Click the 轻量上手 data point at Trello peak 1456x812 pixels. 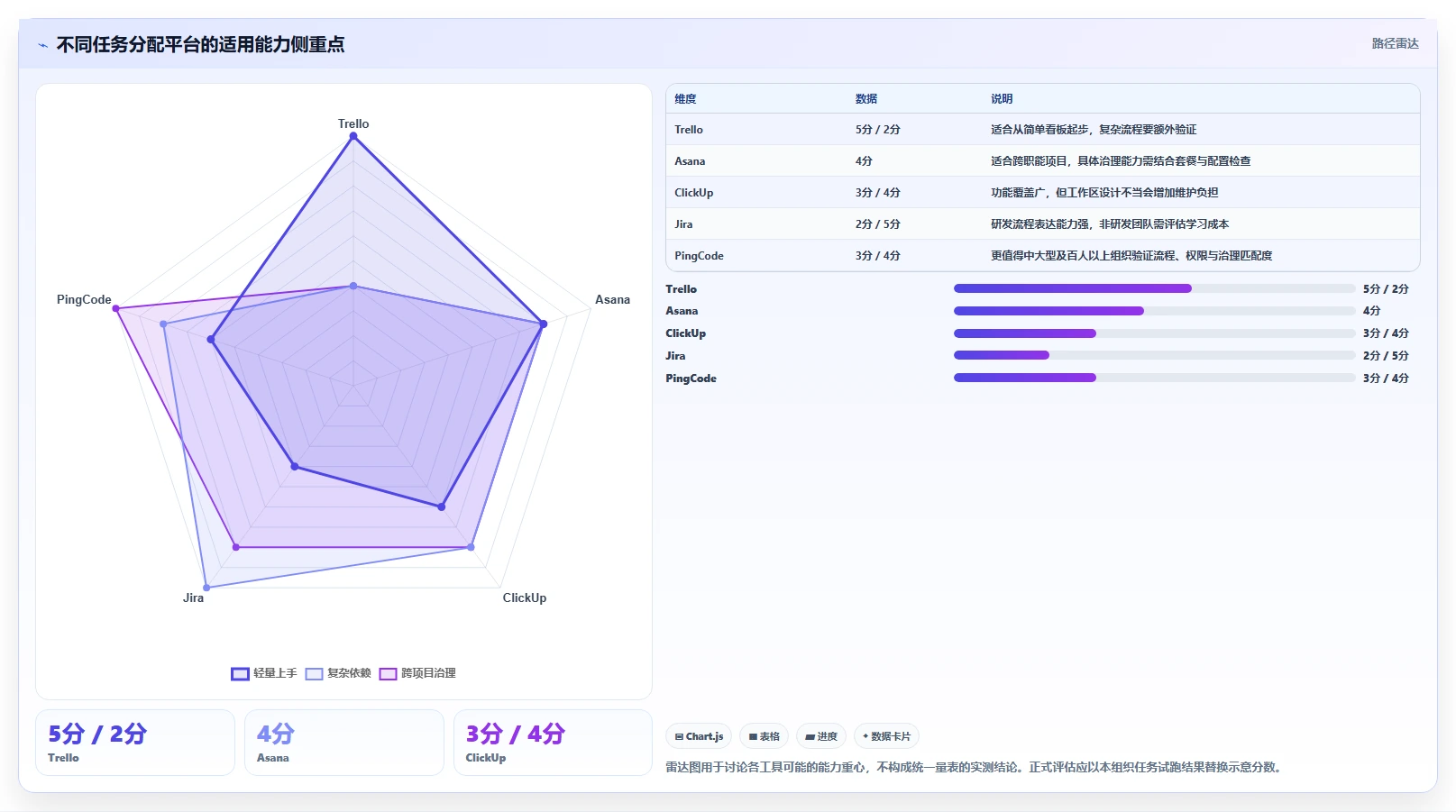[353, 136]
